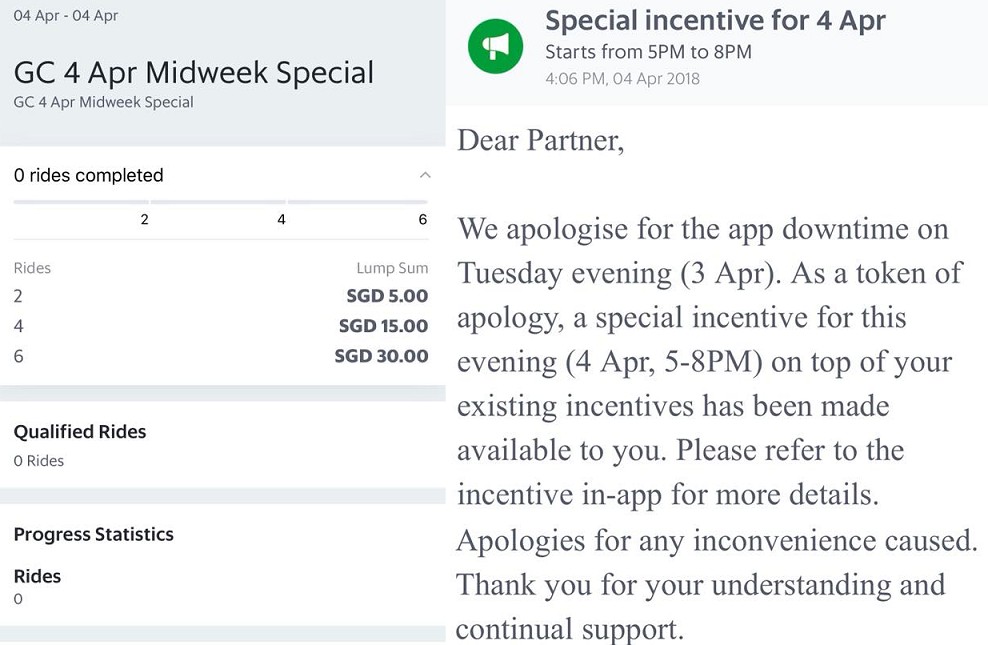
Task: Click the "Rides" column header above tiers
Action: click(32, 268)
